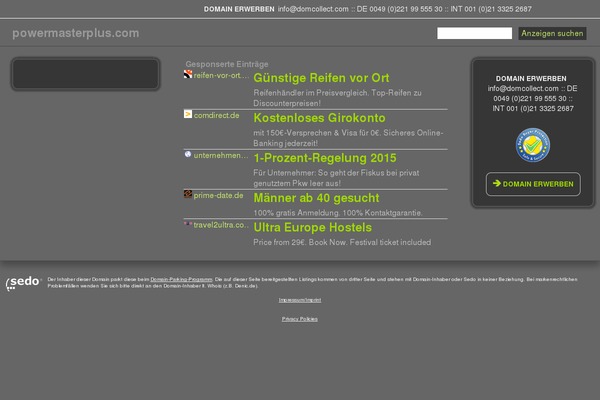600x400 pixels.
Task: Click the 100% gratis Anmeldung description
Action: (338, 213)
